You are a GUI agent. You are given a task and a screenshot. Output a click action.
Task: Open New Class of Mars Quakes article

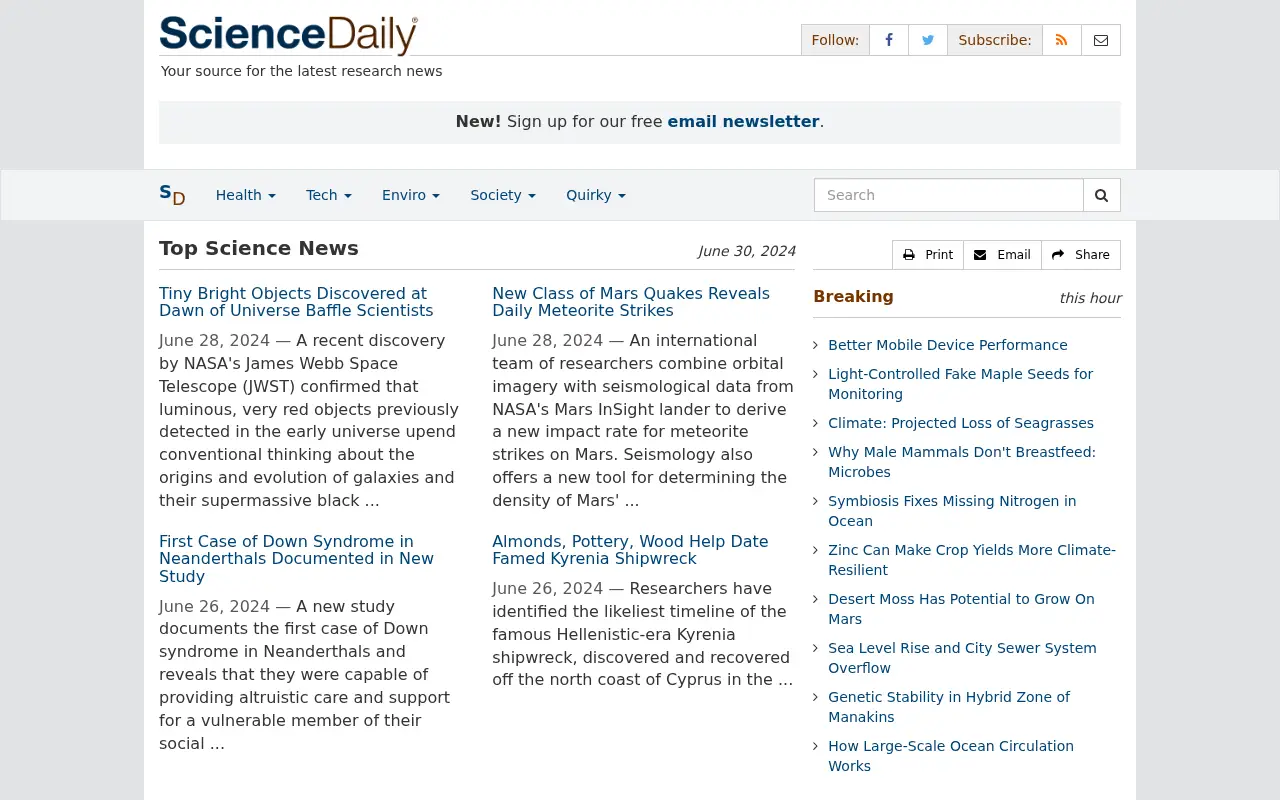tap(631, 302)
